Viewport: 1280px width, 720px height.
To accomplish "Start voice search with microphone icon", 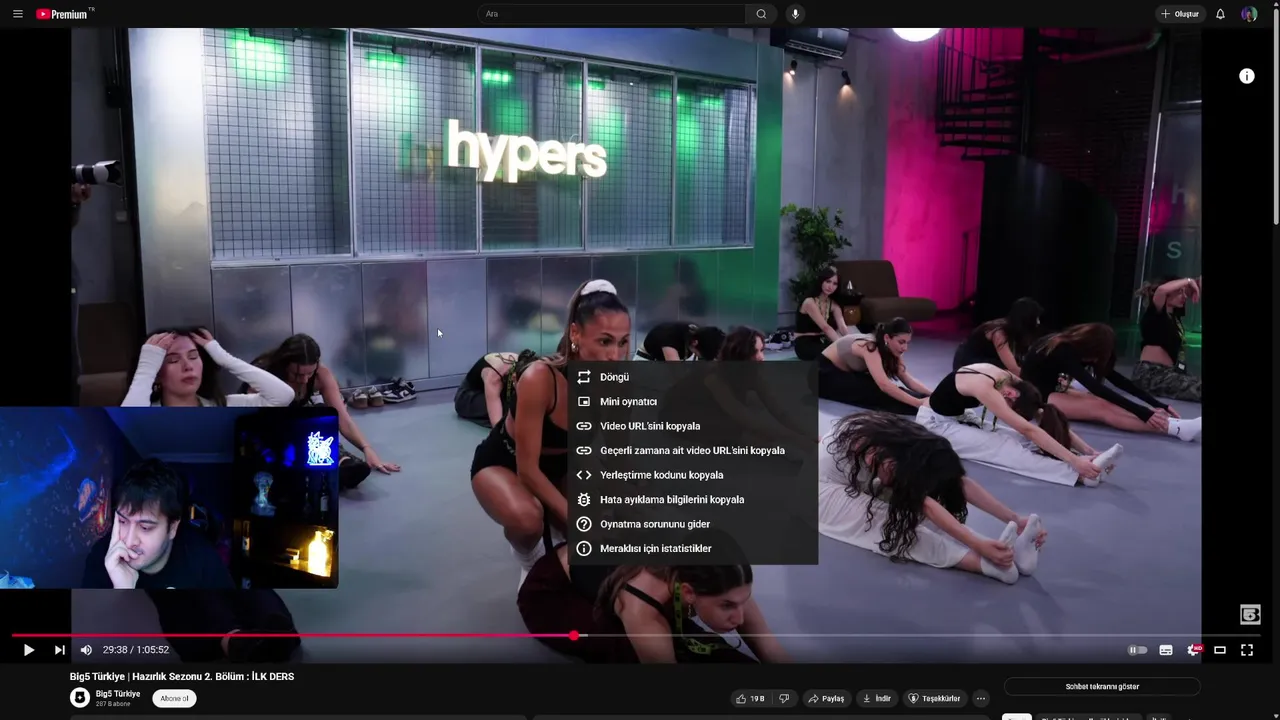I will 795,14.
